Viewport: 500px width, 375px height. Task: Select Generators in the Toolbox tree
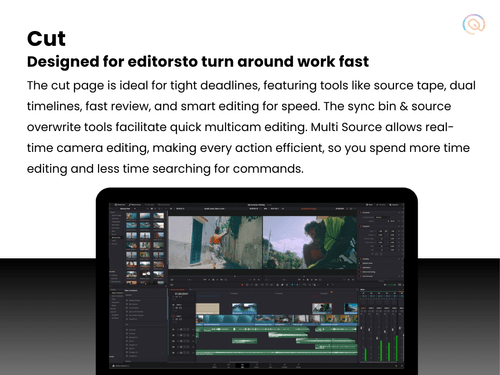pyautogui.click(x=115, y=302)
